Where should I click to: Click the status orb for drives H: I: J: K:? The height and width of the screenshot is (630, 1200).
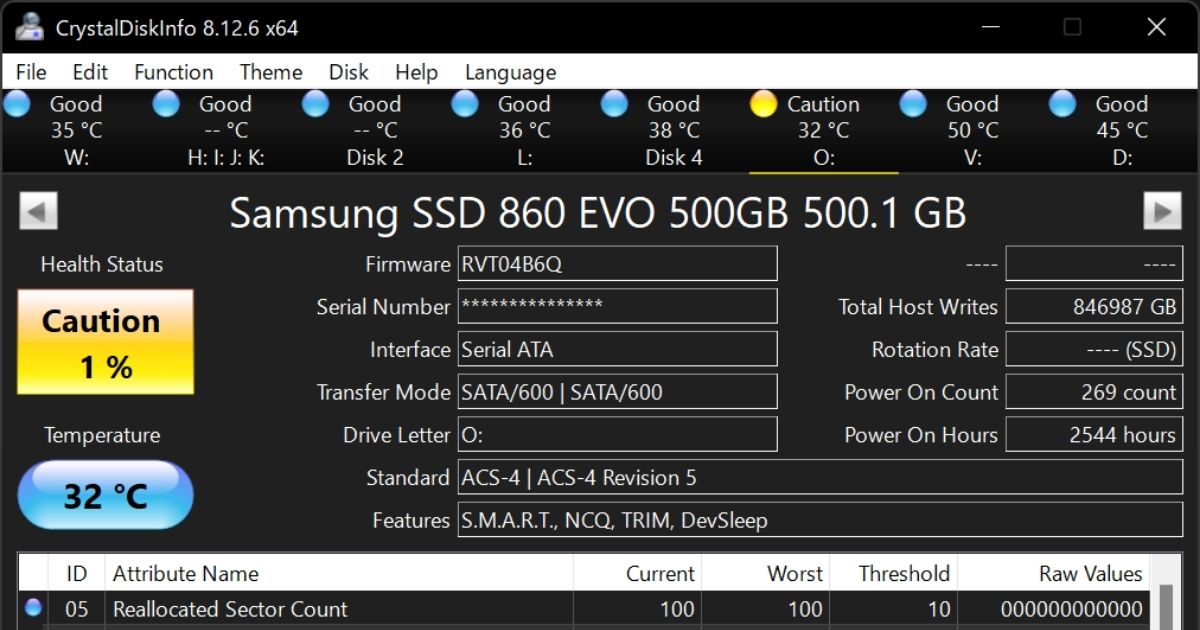click(x=166, y=104)
